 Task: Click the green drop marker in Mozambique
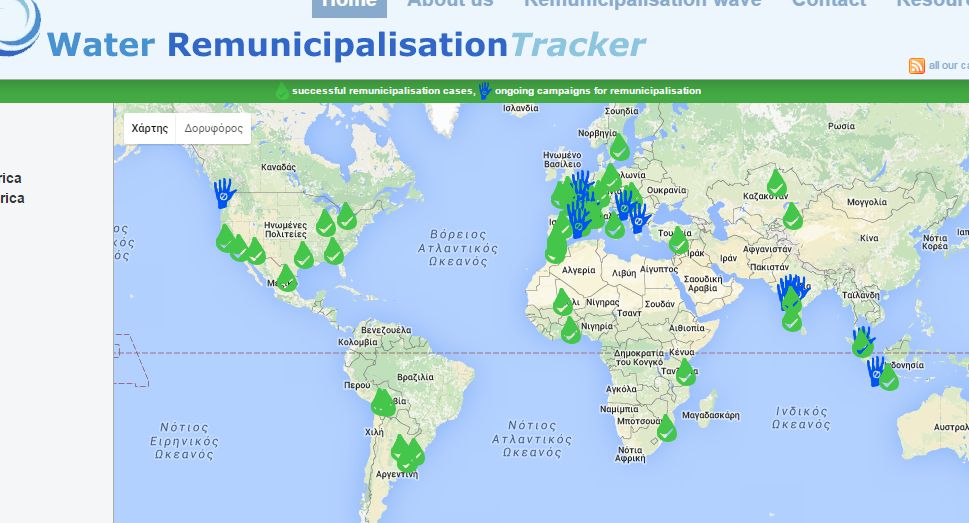click(x=668, y=428)
